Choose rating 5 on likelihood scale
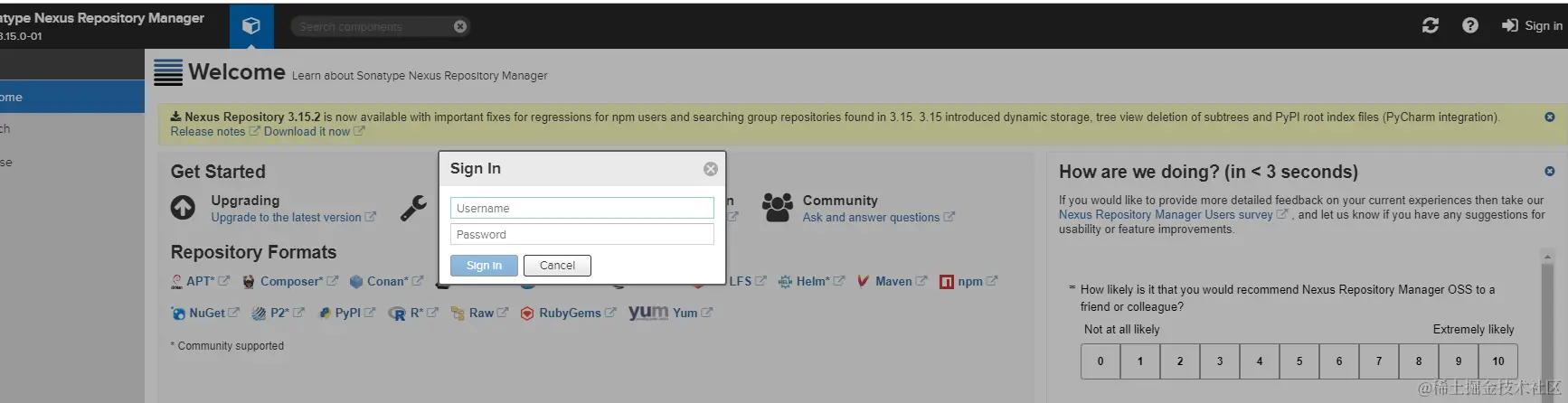Image resolution: width=1568 pixels, height=403 pixels. [1299, 361]
